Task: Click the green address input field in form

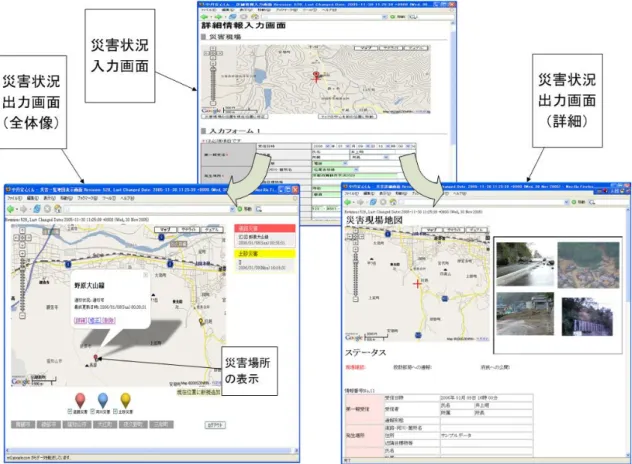Action: (x=357, y=175)
